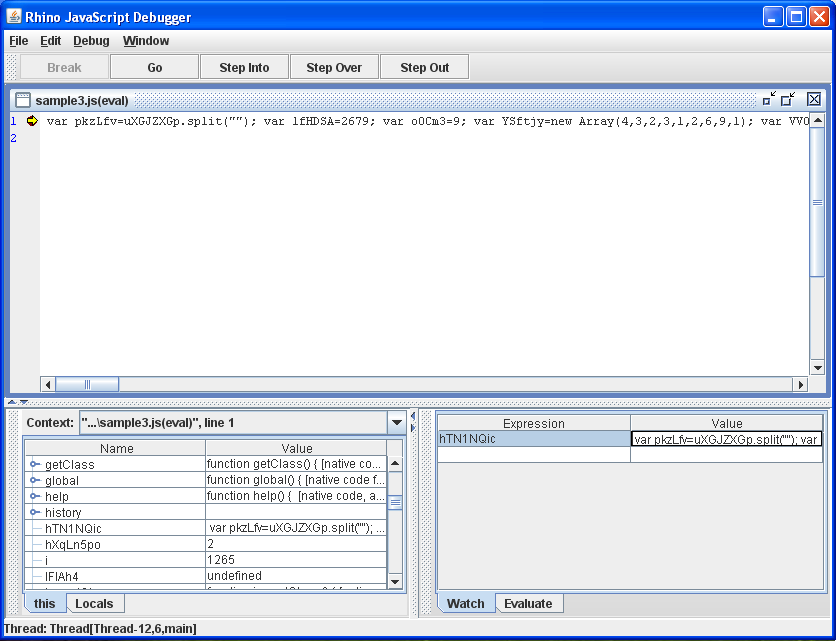Image resolution: width=836 pixels, height=641 pixels.
Task: Select the hTN1NQic watch expression cell
Action: [x=533, y=439]
